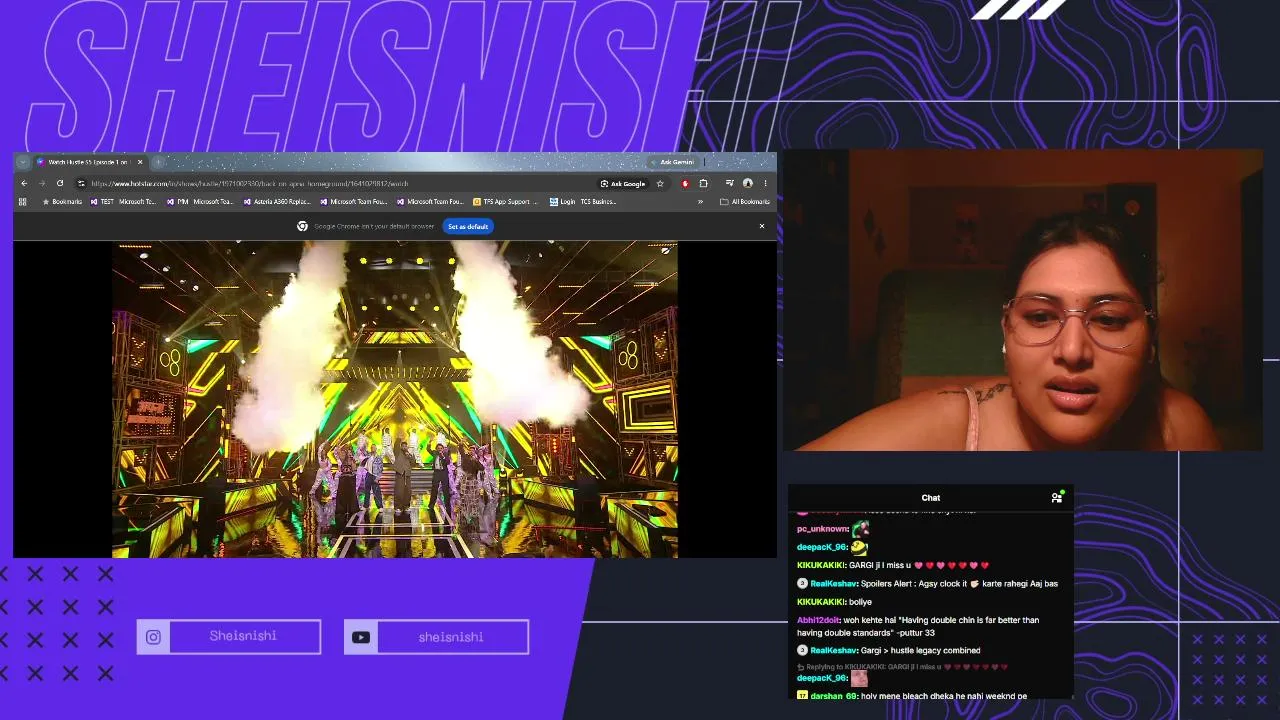Click KIKUKAKIKI's 'GARGI ji I miss u' message
Viewport: 1280px width, 720px height.
tap(893, 565)
